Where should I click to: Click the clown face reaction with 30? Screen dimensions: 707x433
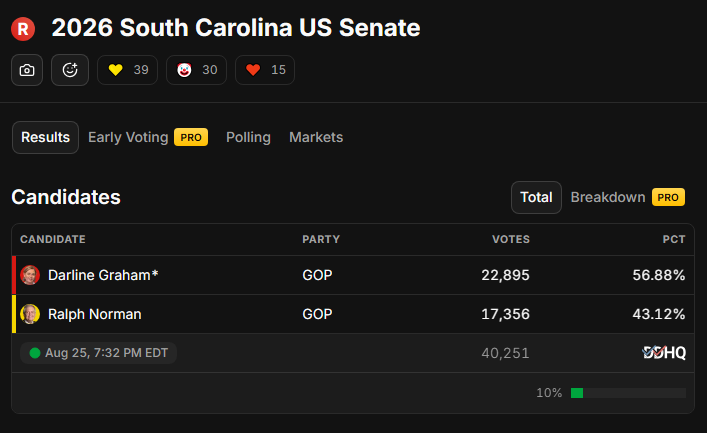click(197, 70)
